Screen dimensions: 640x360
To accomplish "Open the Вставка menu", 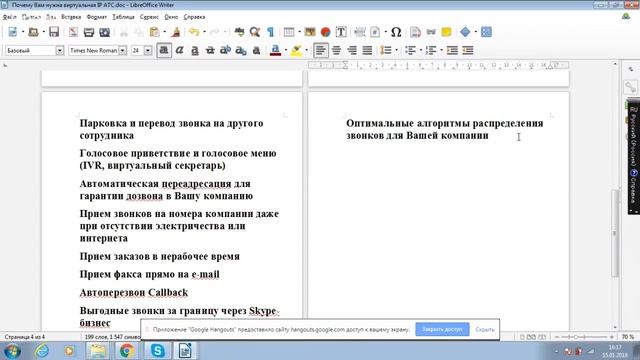I will [x=71, y=17].
